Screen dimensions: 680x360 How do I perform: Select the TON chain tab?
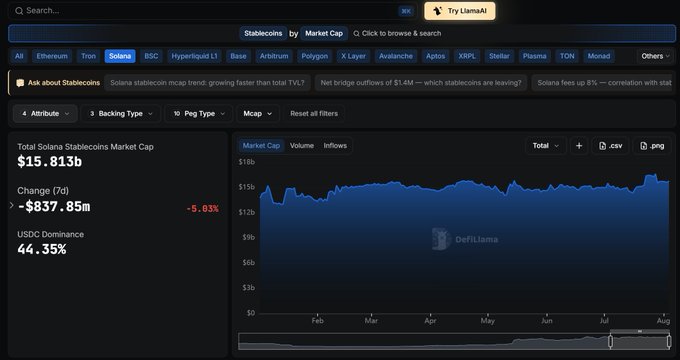coord(567,56)
